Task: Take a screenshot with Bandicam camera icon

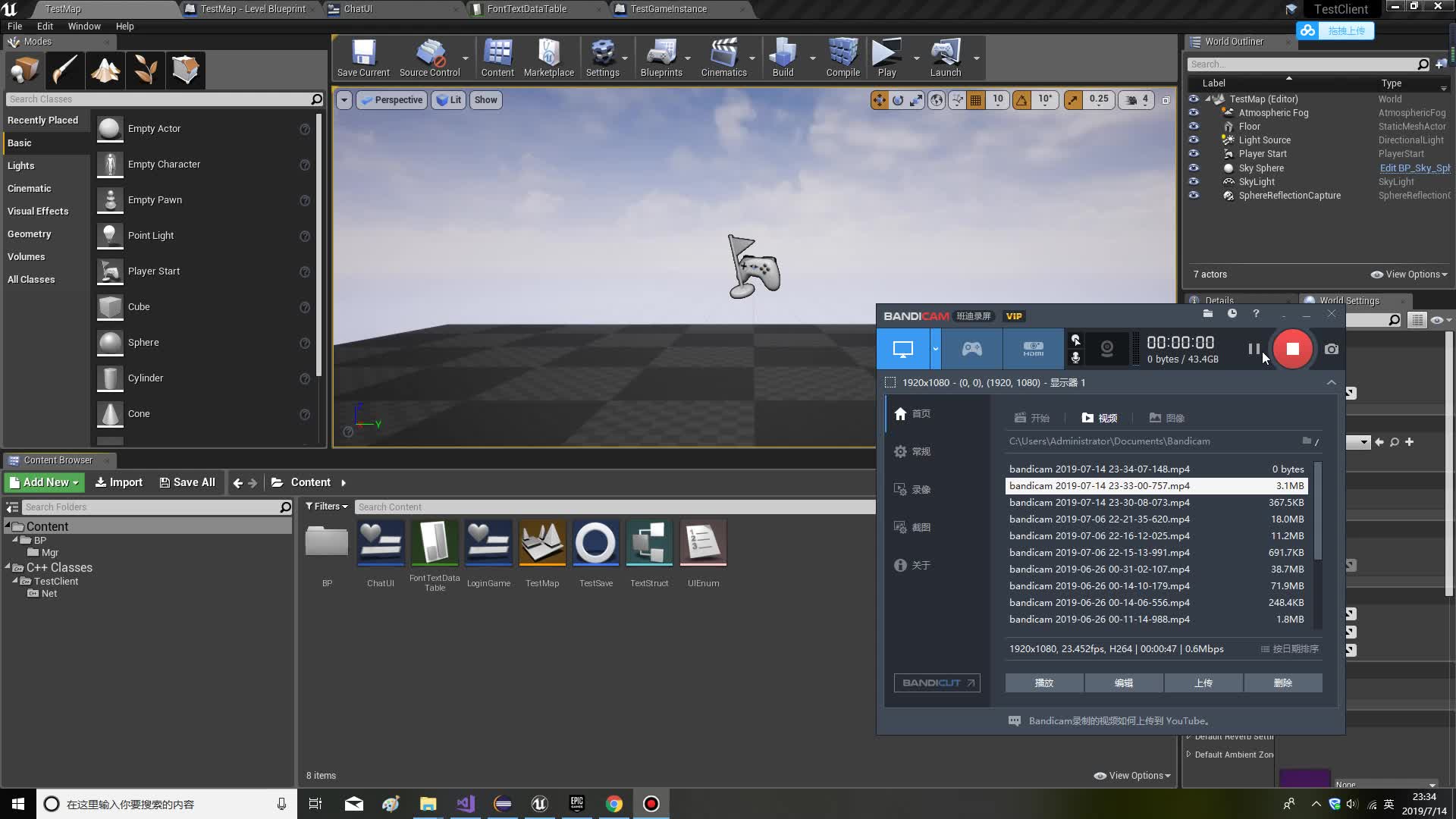Action: [1331, 350]
